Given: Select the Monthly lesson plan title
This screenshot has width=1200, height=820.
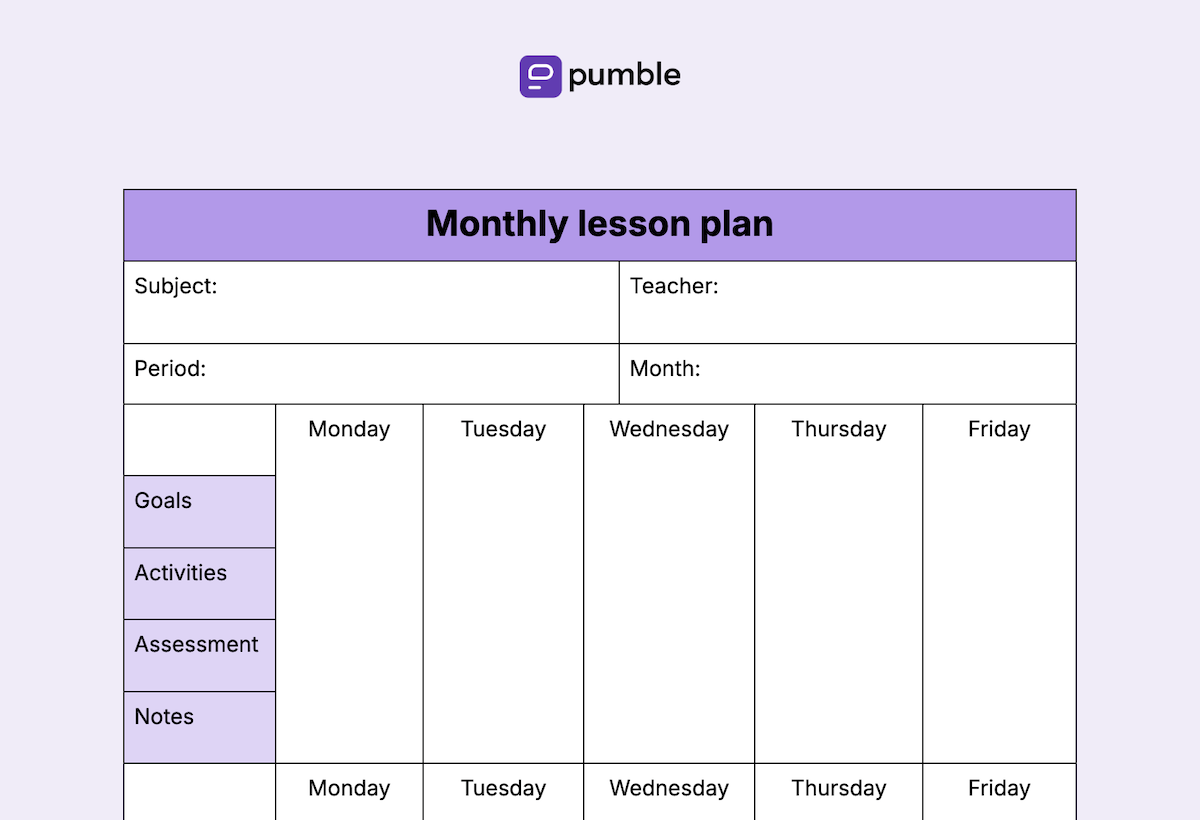Looking at the screenshot, I should point(599,224).
